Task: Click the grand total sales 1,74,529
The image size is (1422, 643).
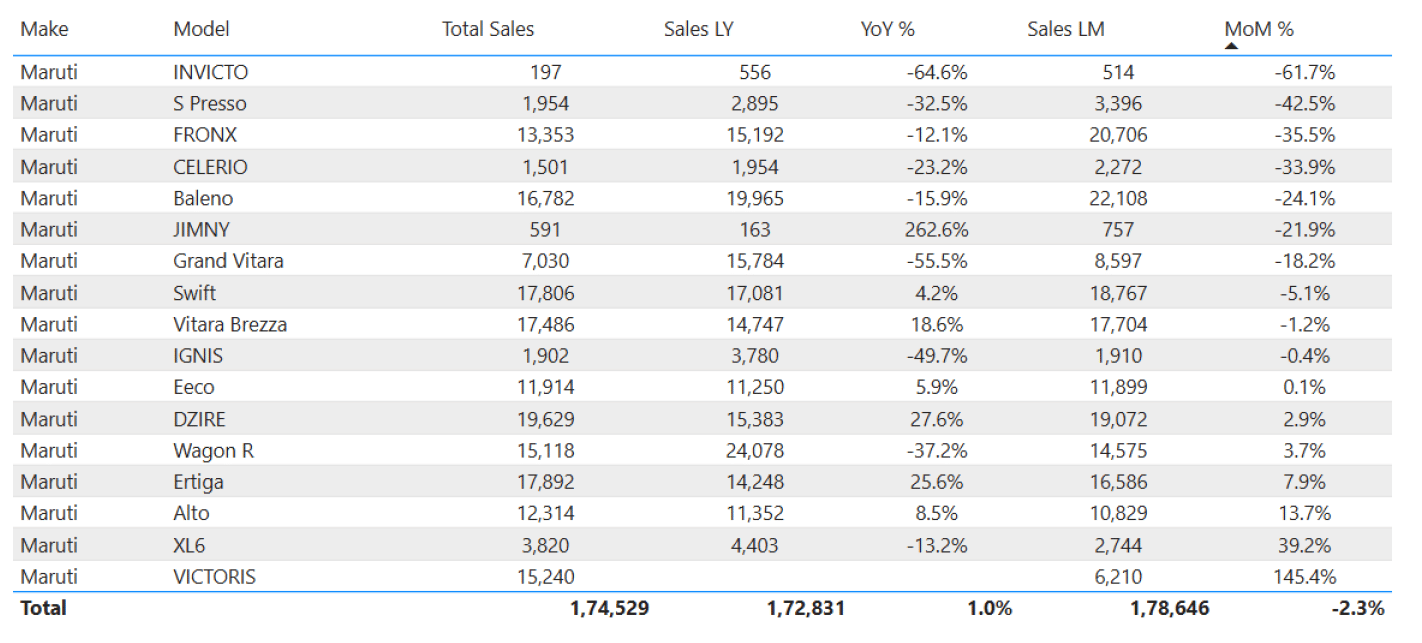Action: tap(609, 608)
